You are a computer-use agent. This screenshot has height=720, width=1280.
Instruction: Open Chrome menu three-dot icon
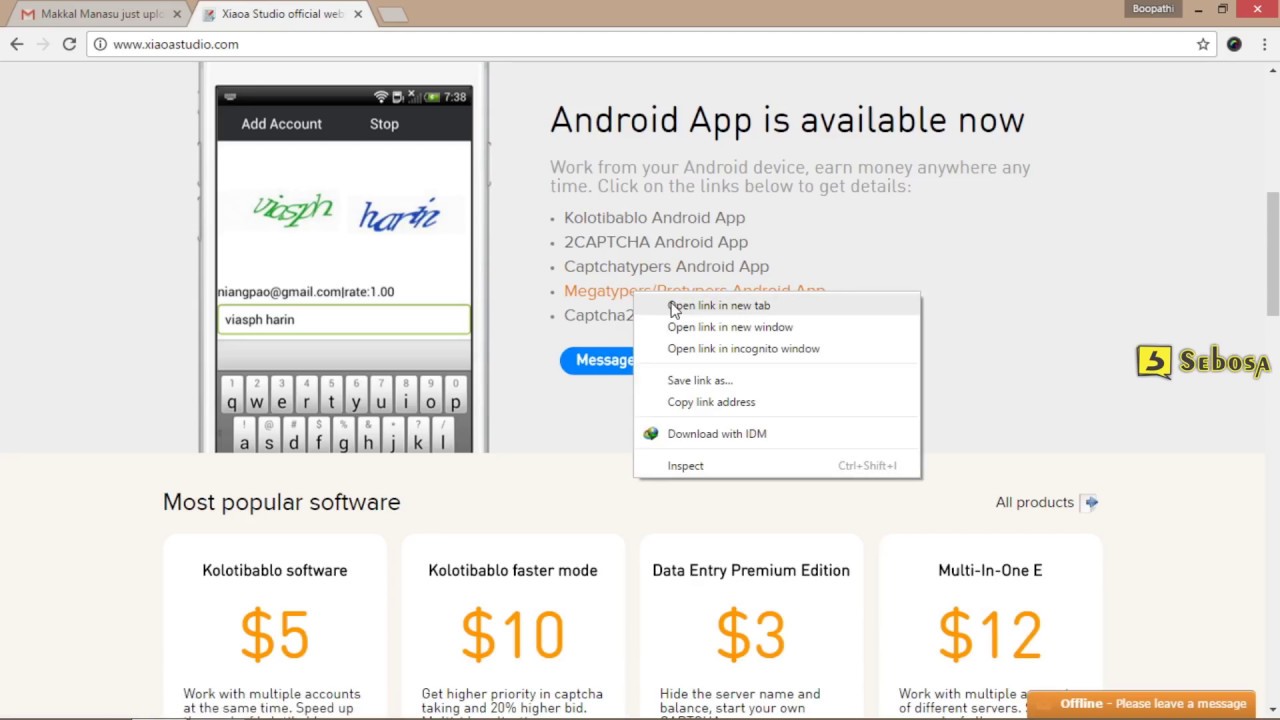(x=1263, y=44)
